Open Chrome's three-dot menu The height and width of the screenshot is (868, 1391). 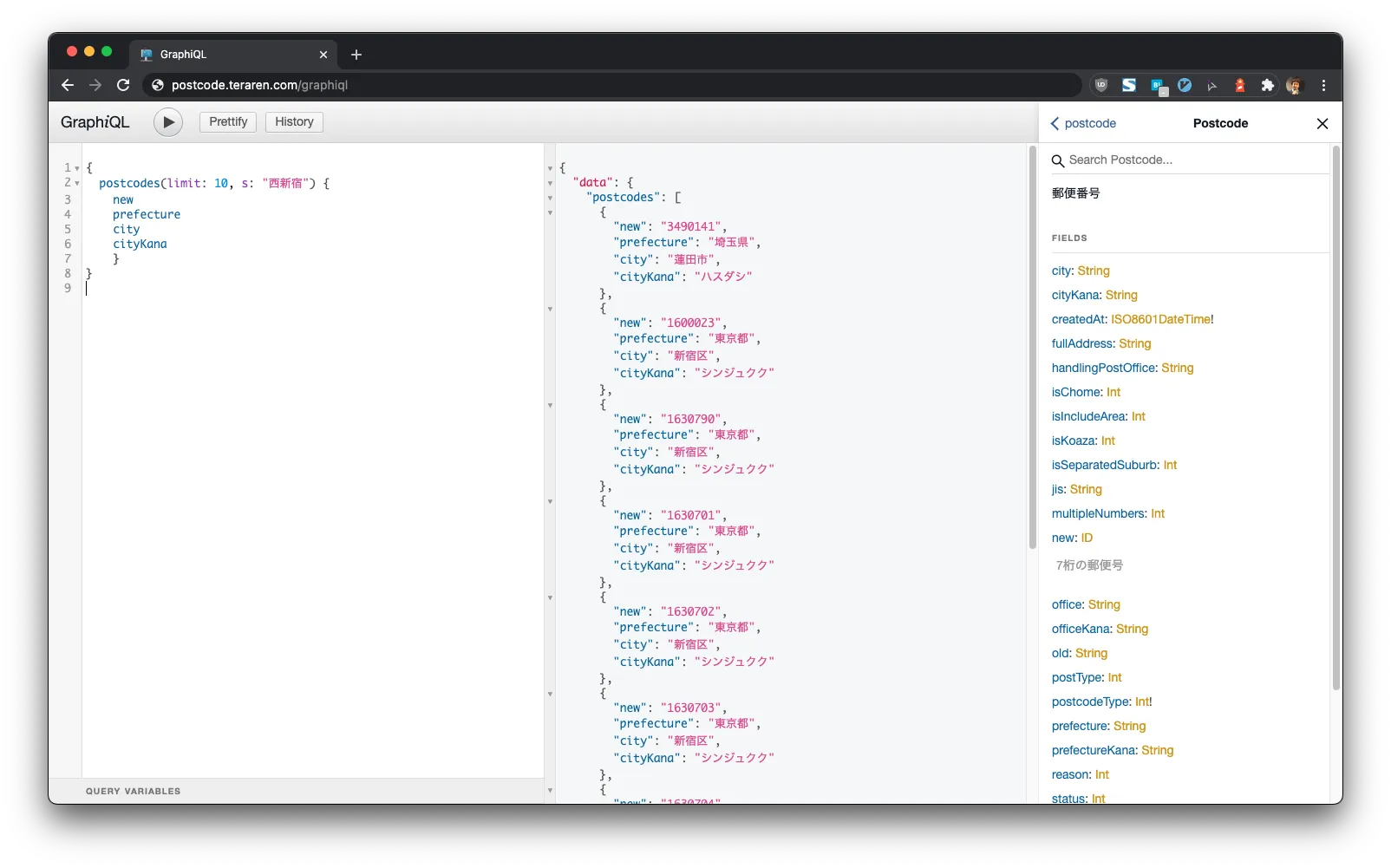[1323, 85]
